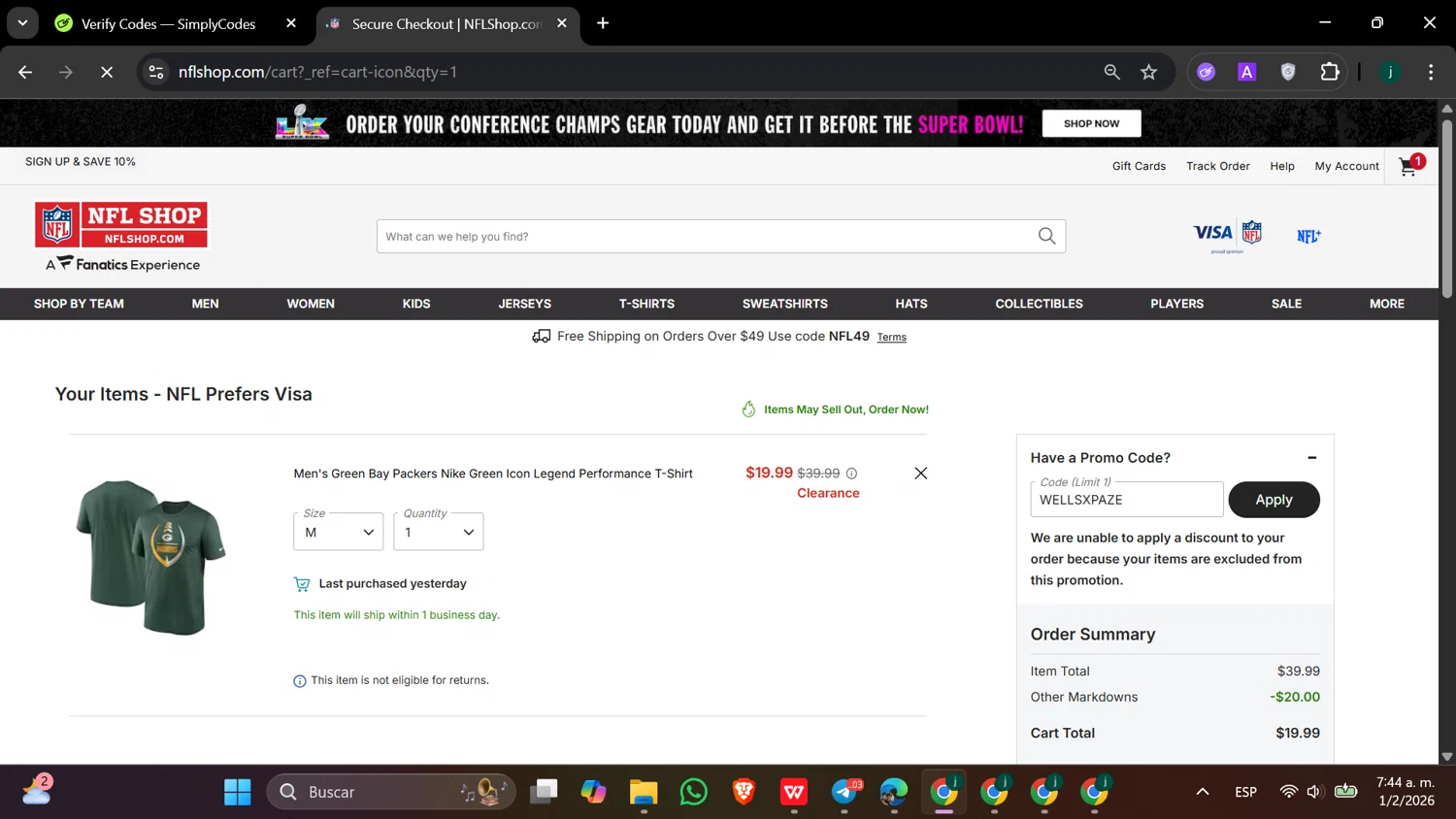Open the taskbar clock showing 7:44 a. m.
Viewport: 1456px width, 819px height.
1406,792
